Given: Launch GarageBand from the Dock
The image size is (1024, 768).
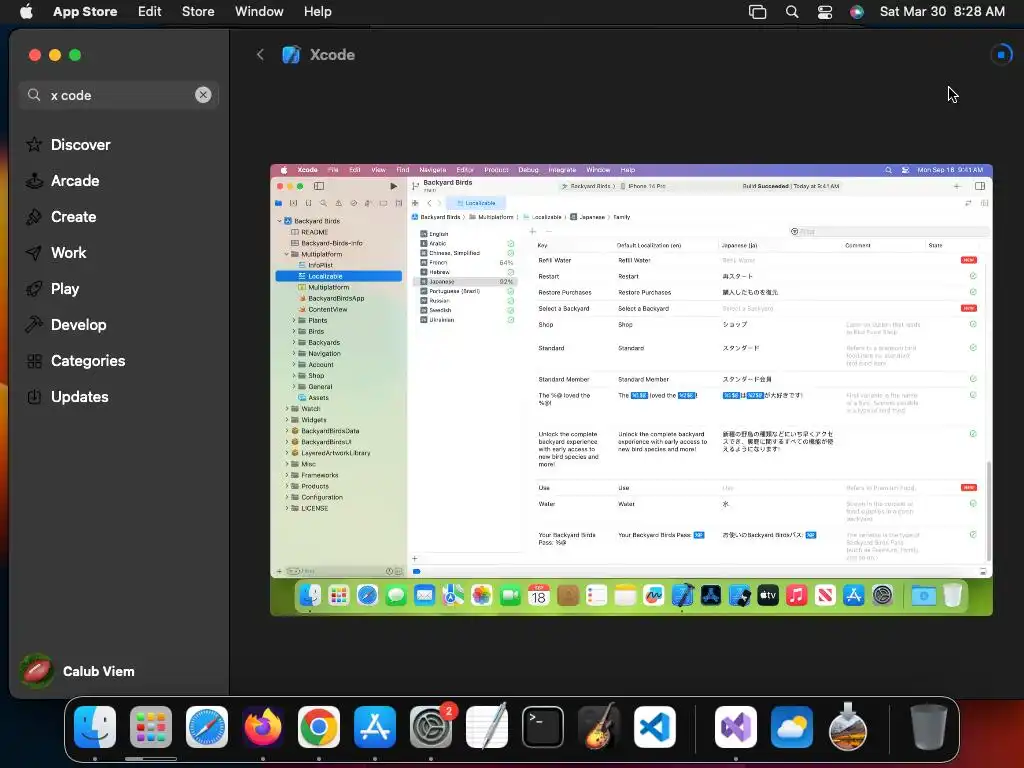Looking at the screenshot, I should 599,727.
